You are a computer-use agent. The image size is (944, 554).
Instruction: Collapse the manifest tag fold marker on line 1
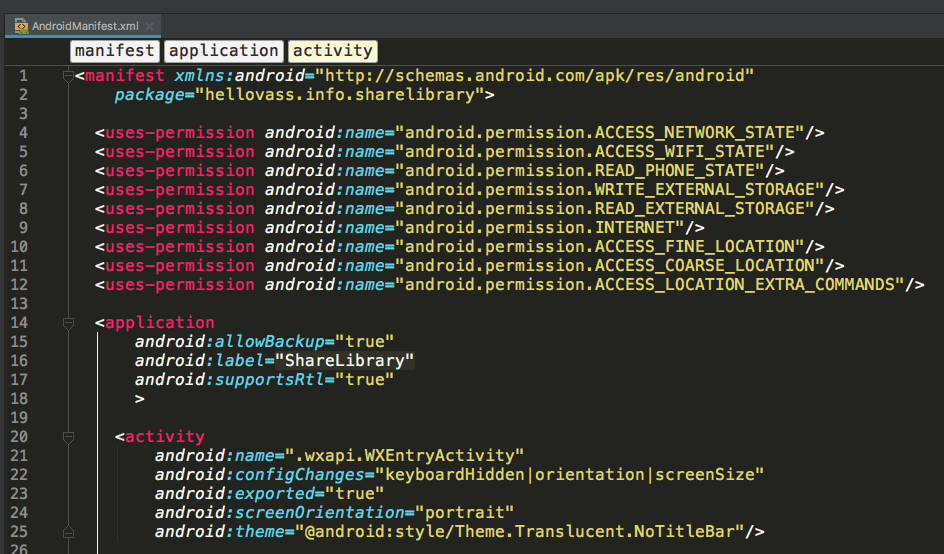(x=68, y=76)
